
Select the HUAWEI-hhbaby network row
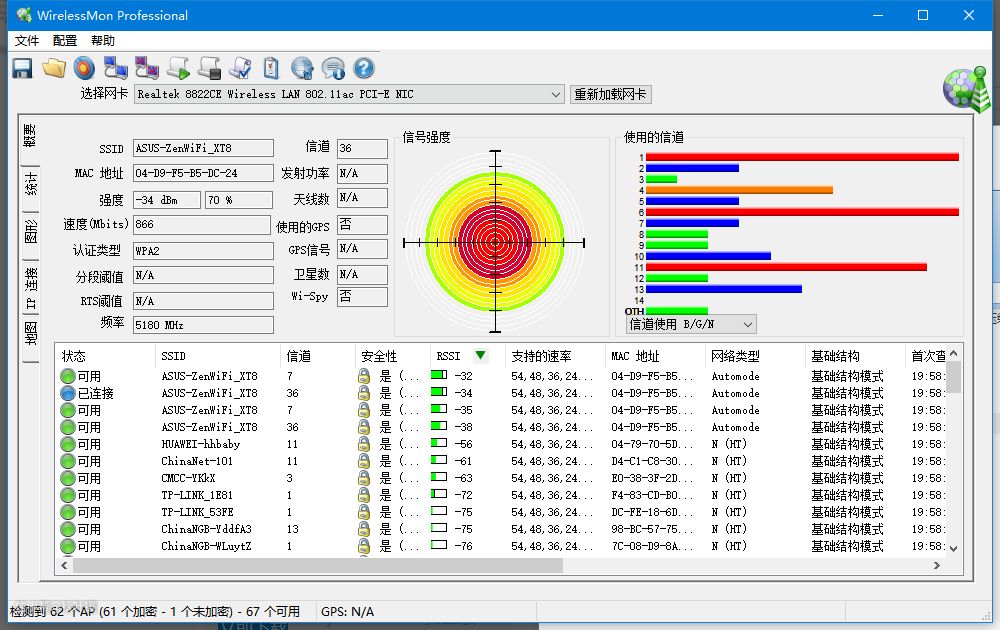pos(200,444)
